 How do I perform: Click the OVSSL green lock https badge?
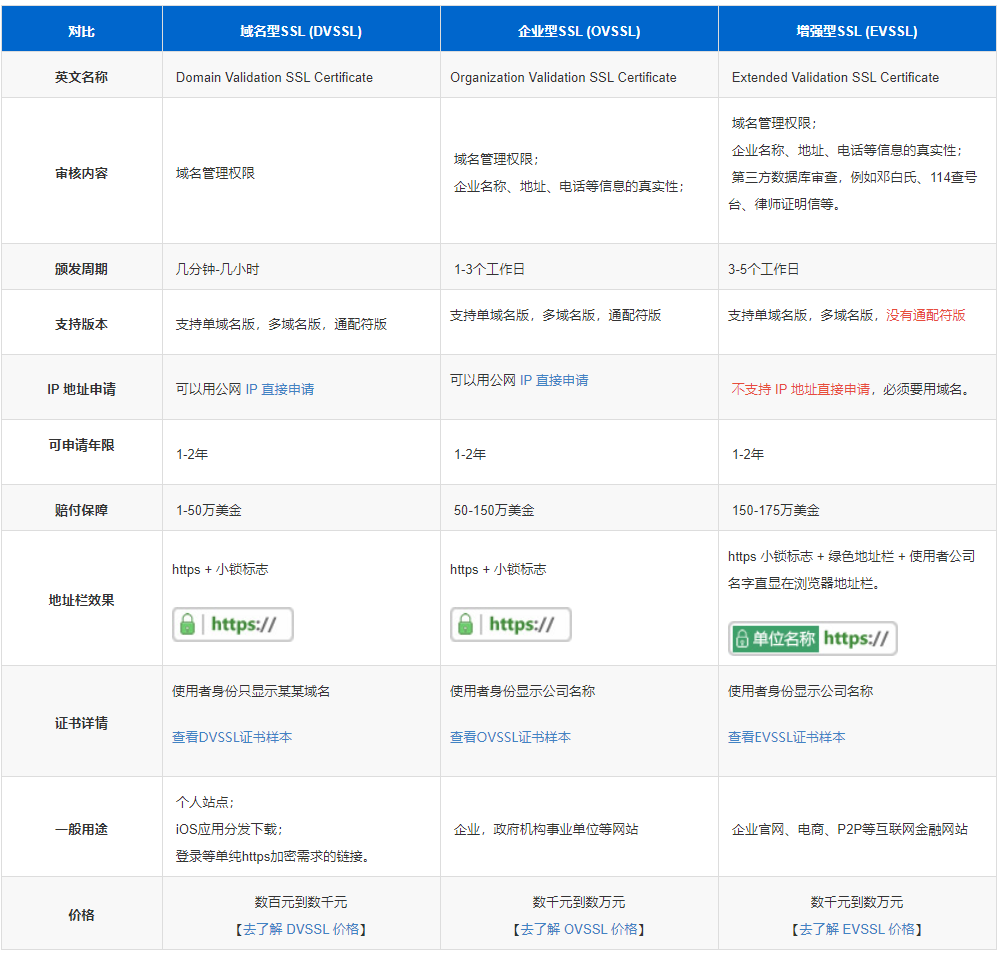pyautogui.click(x=510, y=624)
